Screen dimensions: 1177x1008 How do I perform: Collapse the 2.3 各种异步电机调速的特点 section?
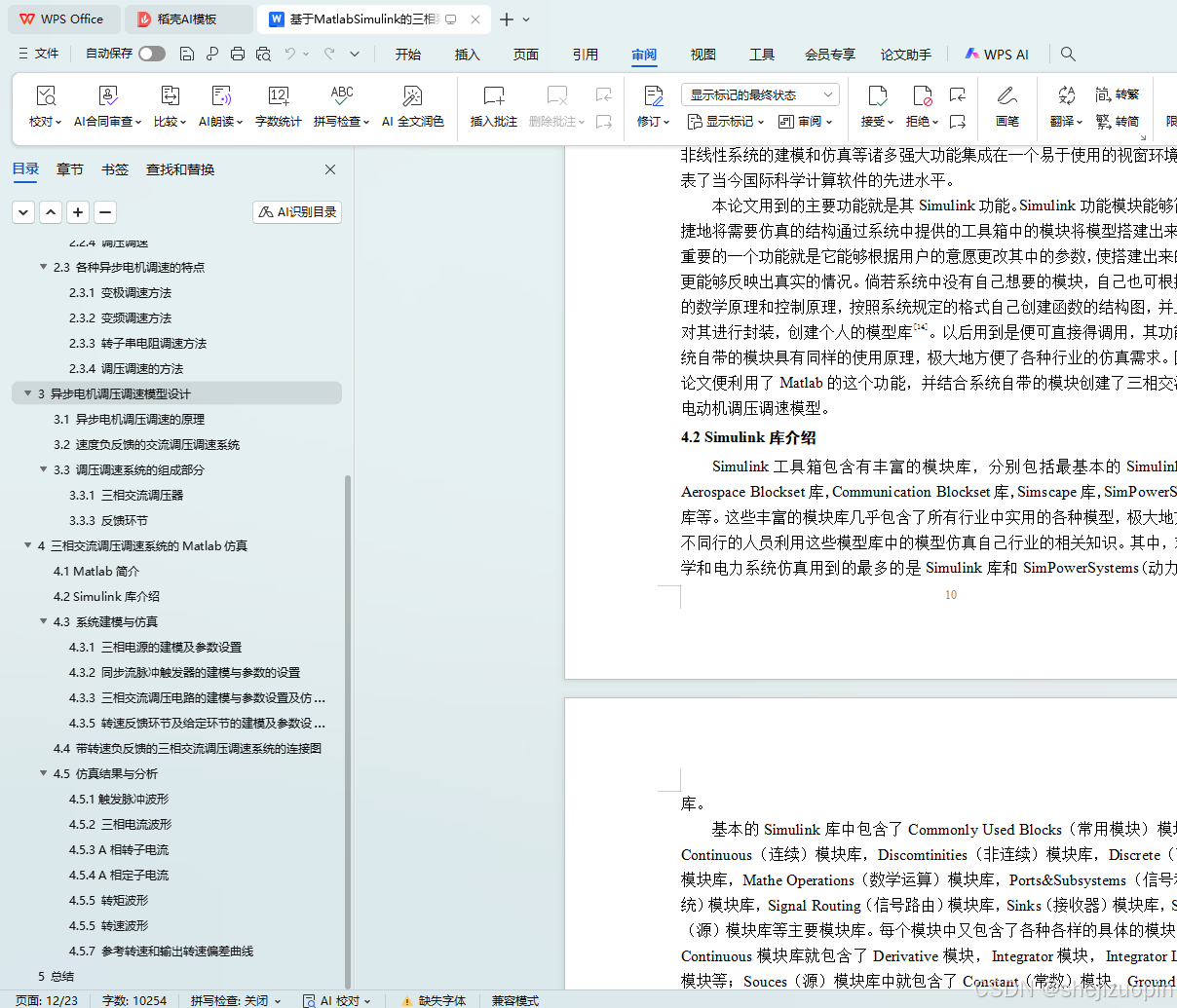pos(44,267)
